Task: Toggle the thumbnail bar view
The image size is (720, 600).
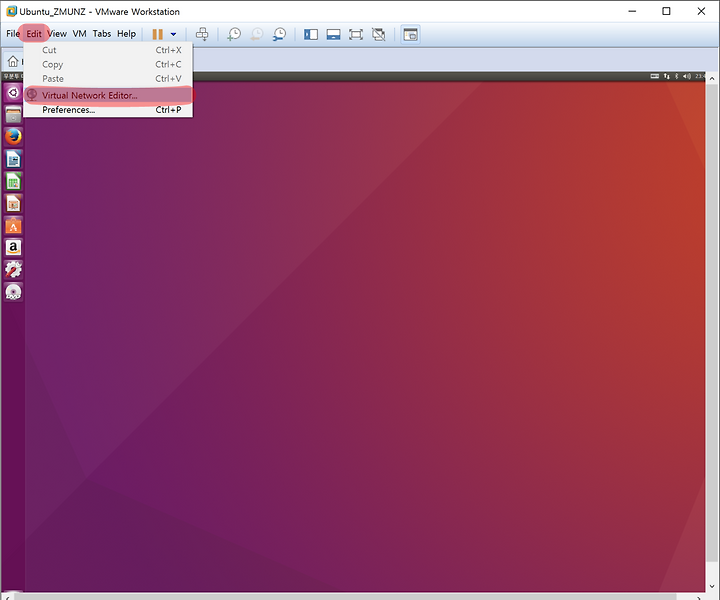Action: pyautogui.click(x=333, y=34)
